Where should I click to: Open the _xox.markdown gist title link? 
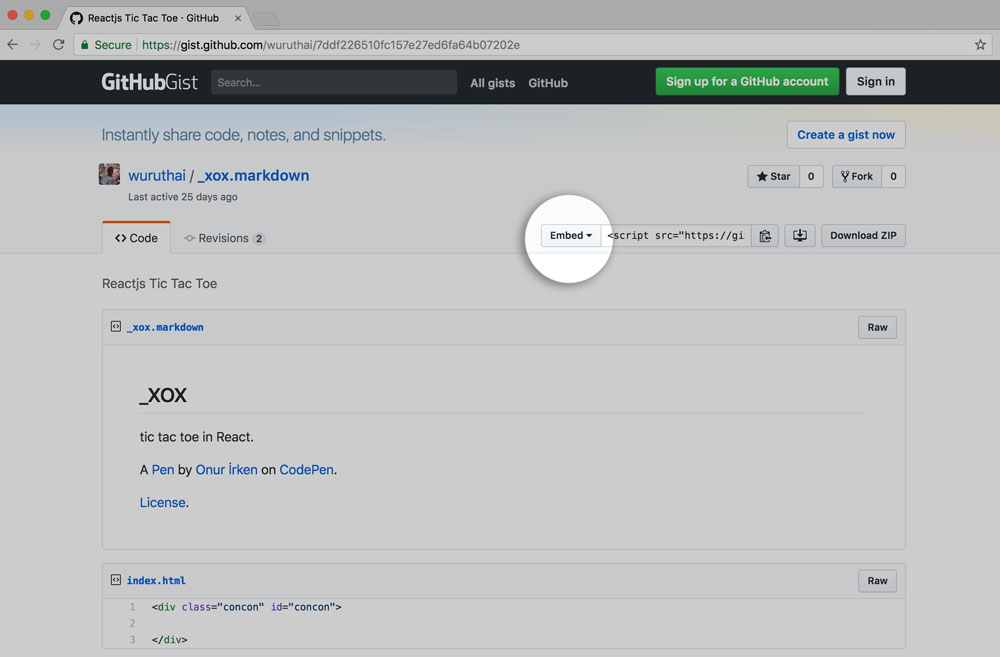[253, 175]
